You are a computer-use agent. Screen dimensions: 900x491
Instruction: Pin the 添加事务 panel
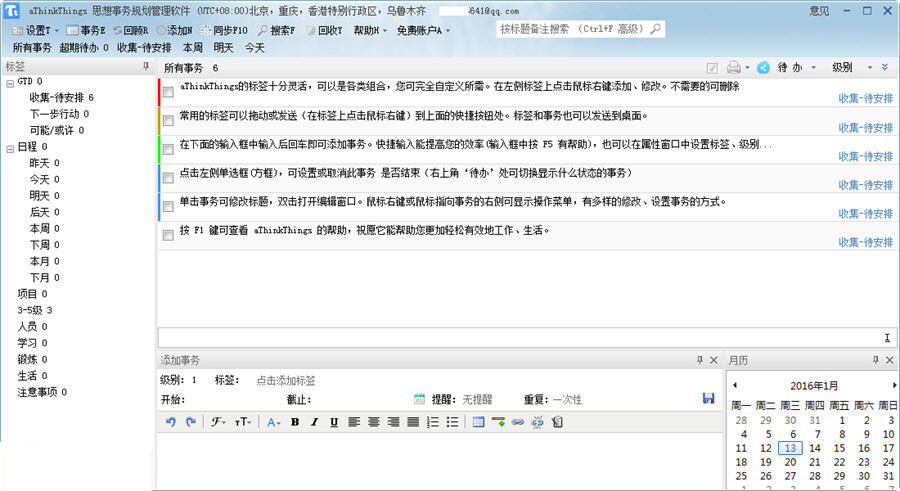coord(700,360)
